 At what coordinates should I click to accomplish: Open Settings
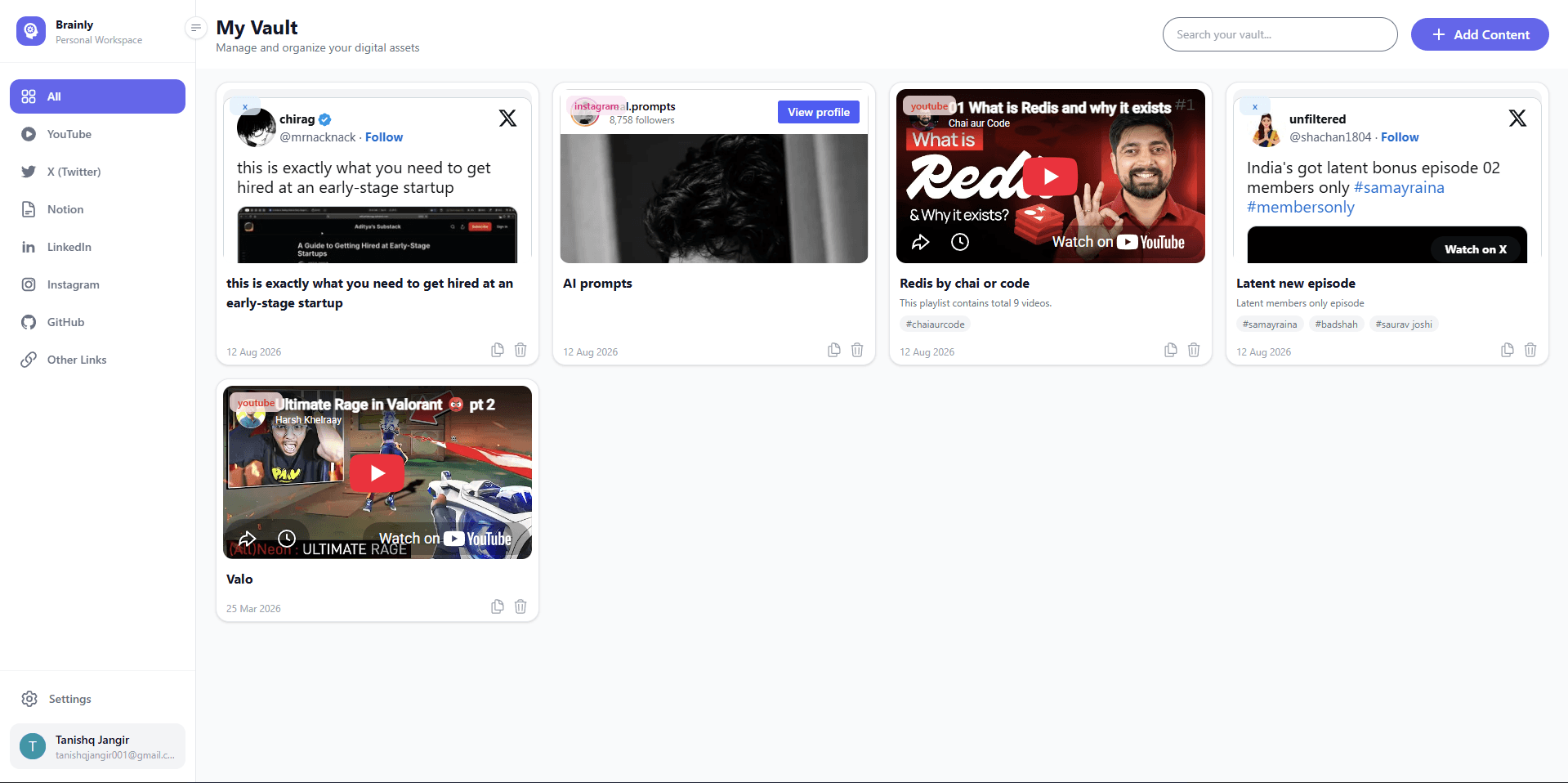pos(97,699)
